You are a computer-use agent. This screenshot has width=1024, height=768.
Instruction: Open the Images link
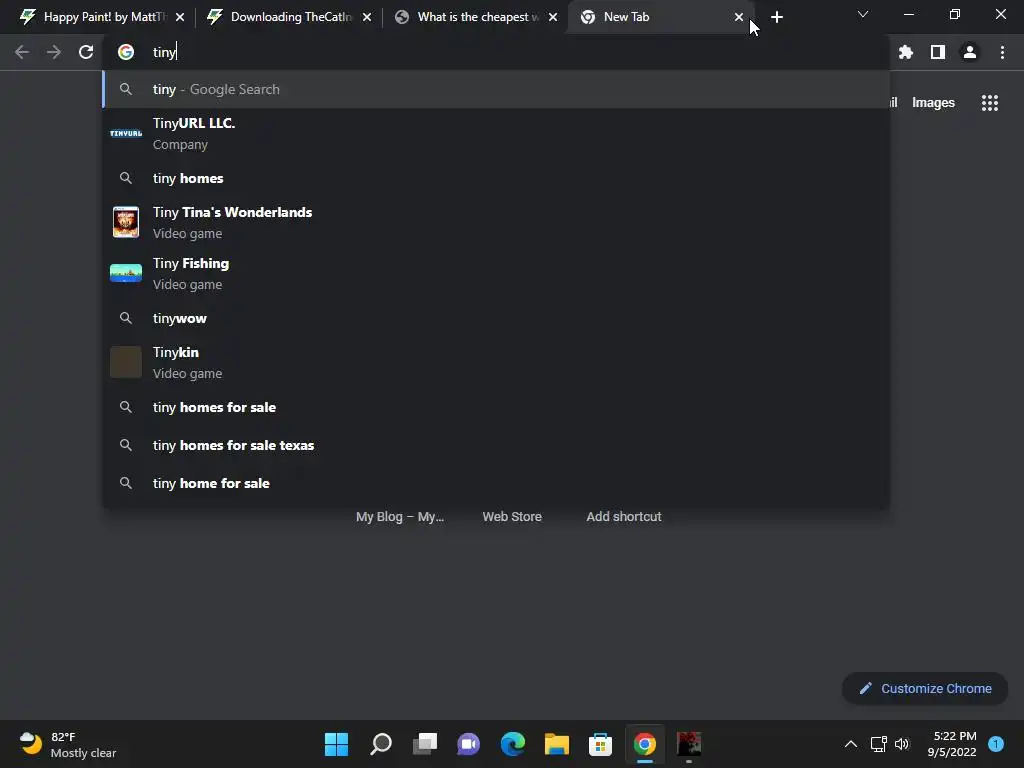(933, 103)
